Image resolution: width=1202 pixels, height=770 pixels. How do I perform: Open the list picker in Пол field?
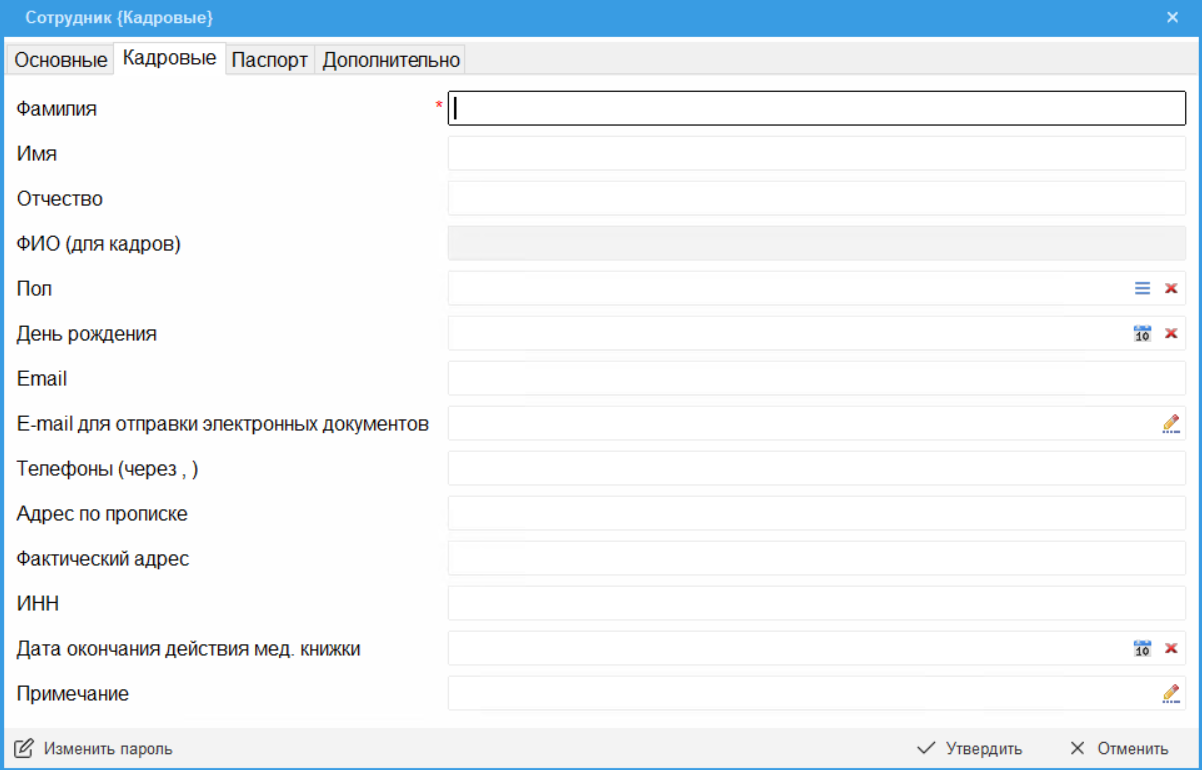[1142, 288]
